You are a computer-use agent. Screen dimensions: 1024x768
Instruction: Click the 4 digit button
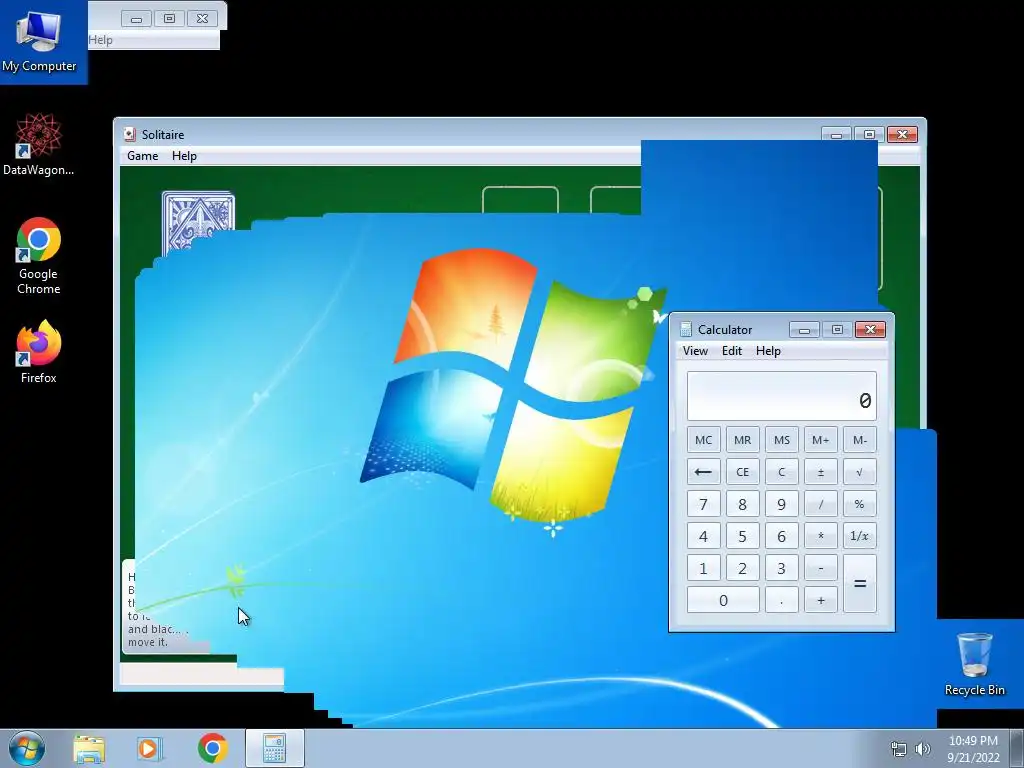[x=703, y=536]
